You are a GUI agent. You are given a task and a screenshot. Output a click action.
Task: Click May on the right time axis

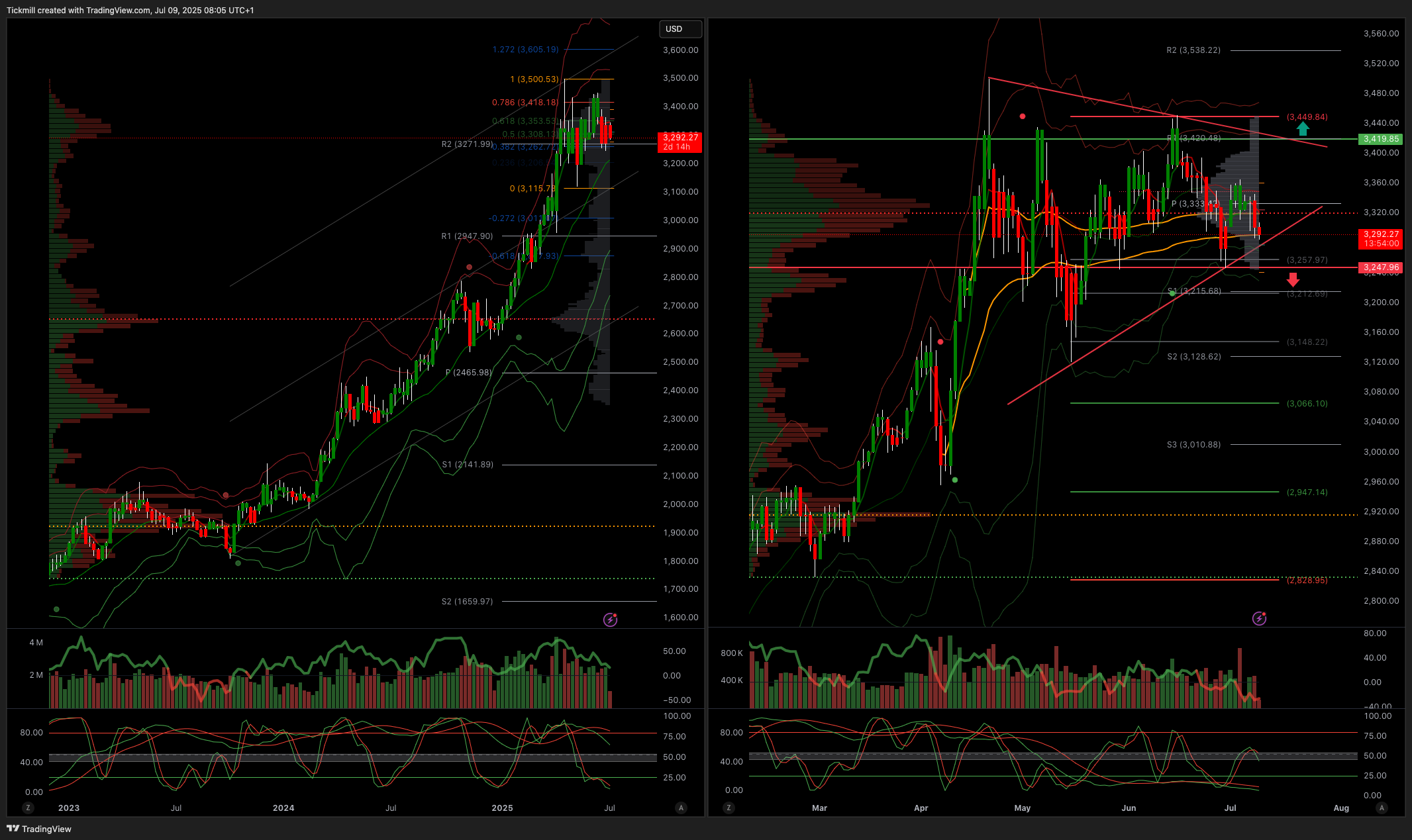click(1023, 808)
